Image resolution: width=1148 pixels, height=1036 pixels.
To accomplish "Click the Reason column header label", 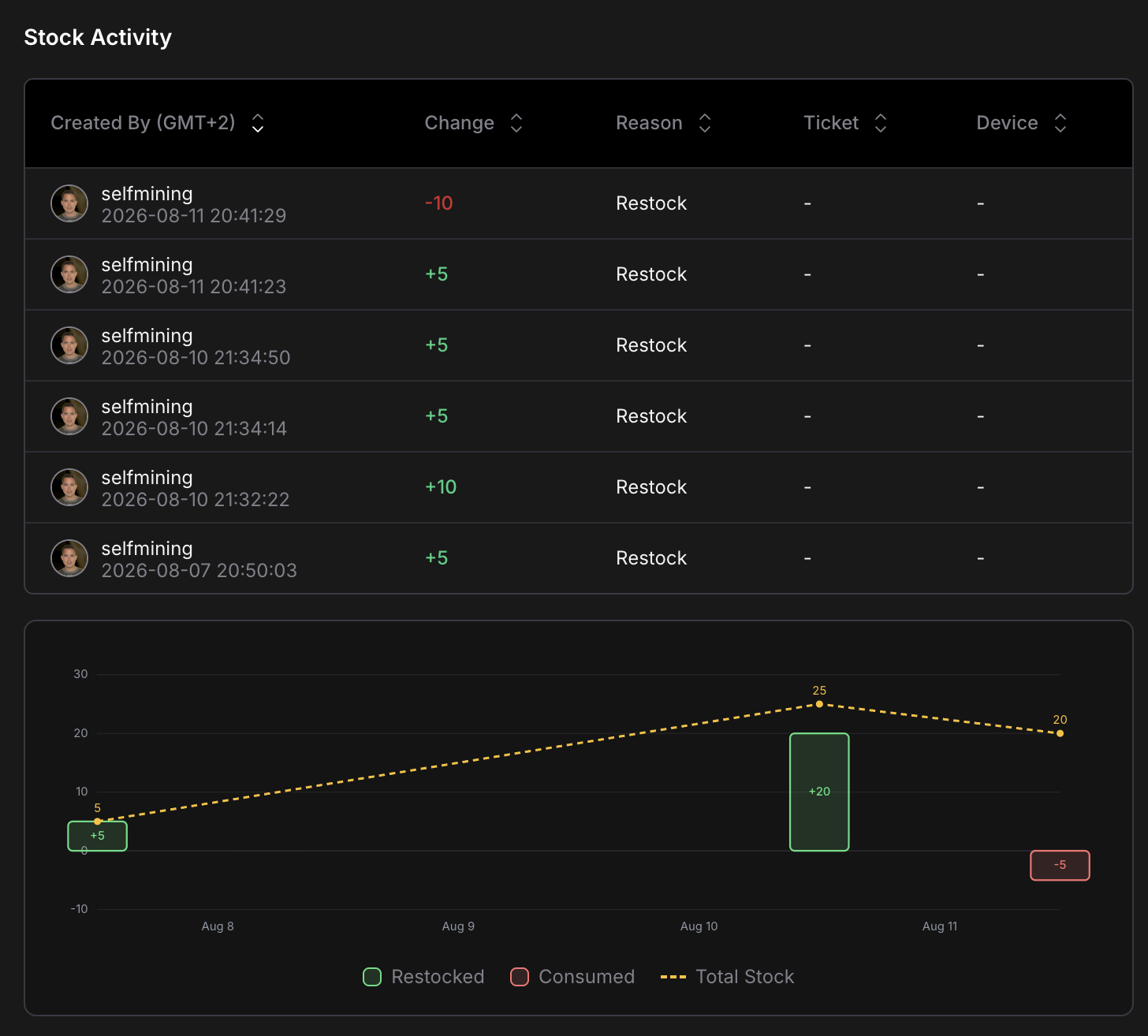I will 649,123.
